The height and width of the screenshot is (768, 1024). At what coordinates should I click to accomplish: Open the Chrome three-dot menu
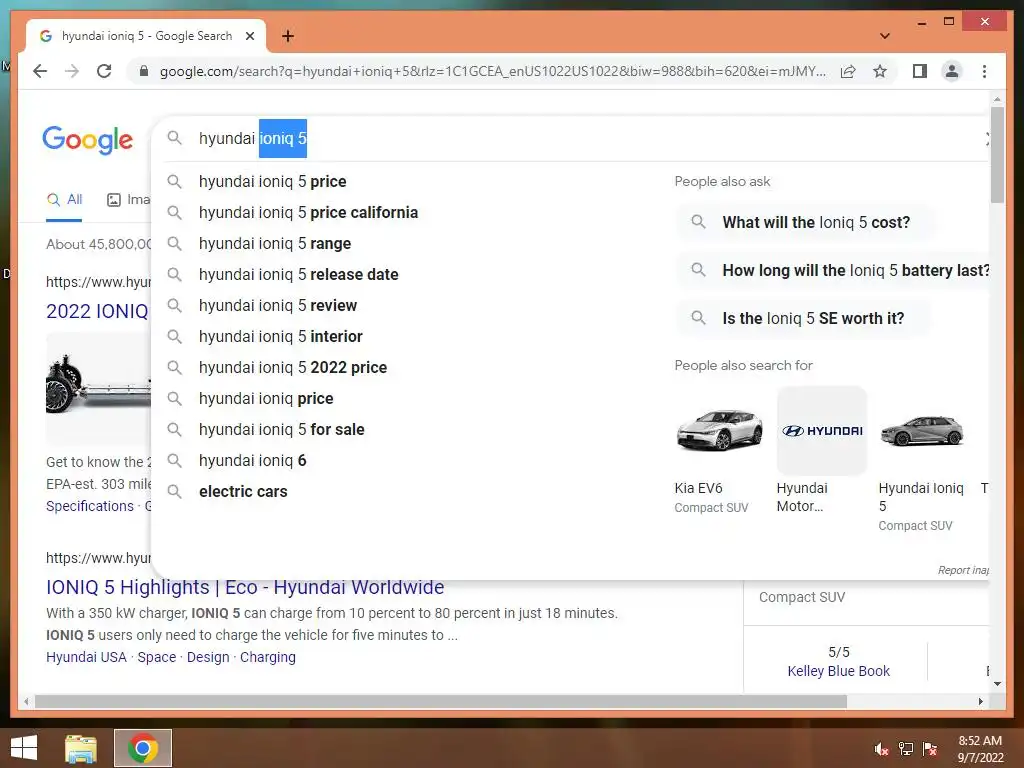(984, 71)
